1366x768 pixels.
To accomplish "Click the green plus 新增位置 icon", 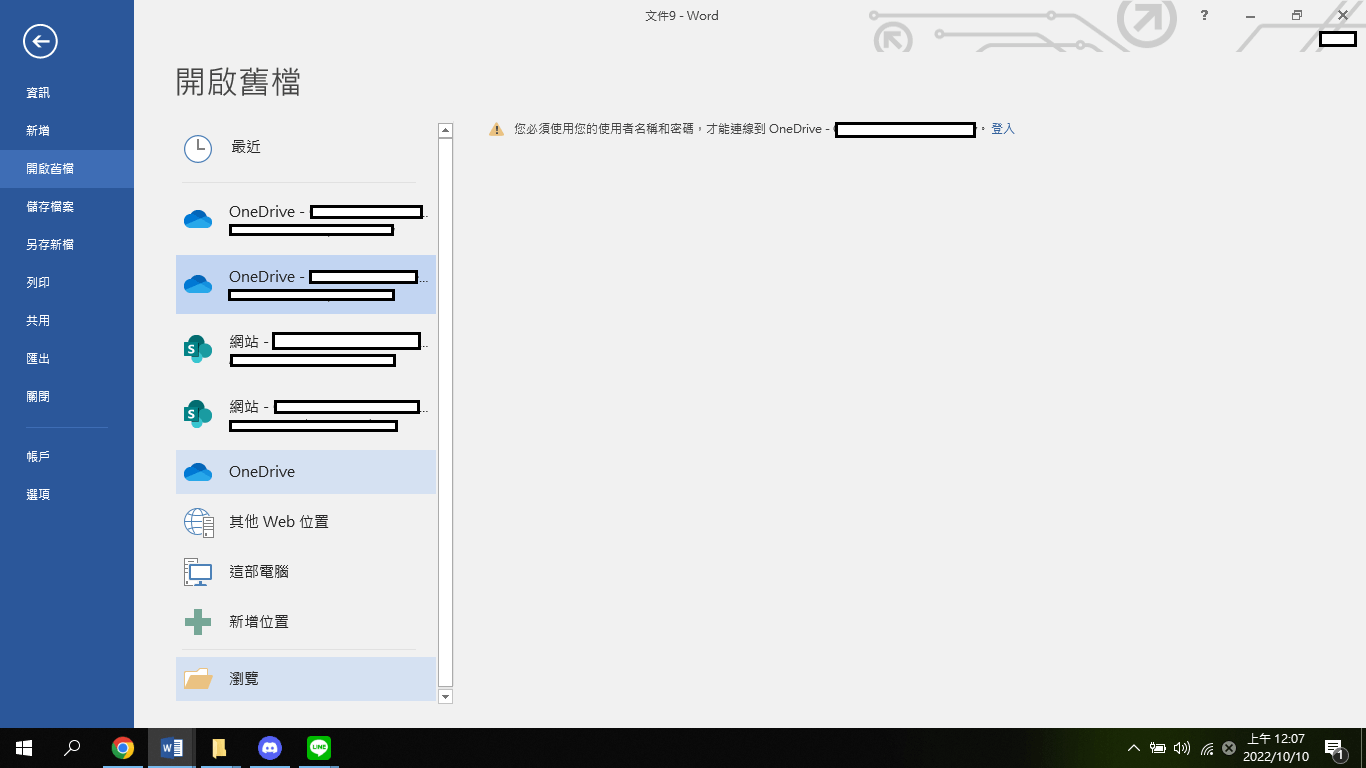I will point(198,622).
